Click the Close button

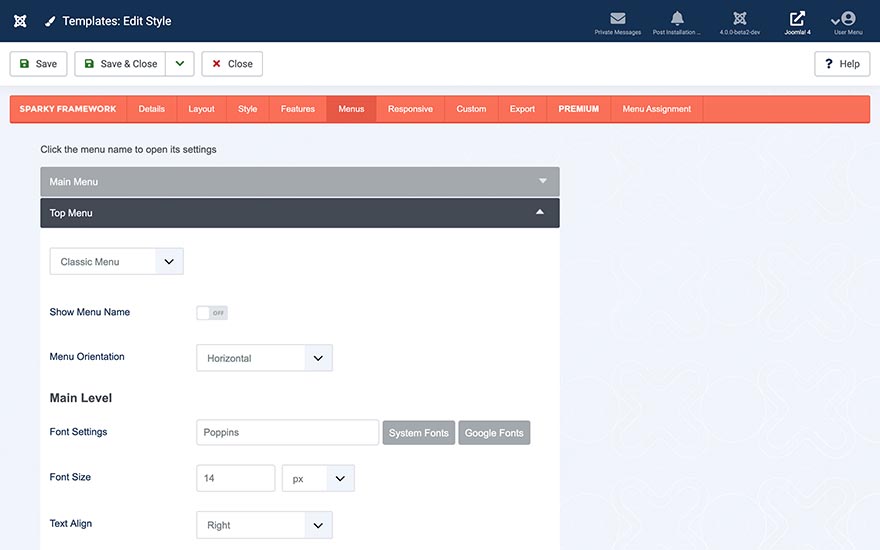coord(232,64)
